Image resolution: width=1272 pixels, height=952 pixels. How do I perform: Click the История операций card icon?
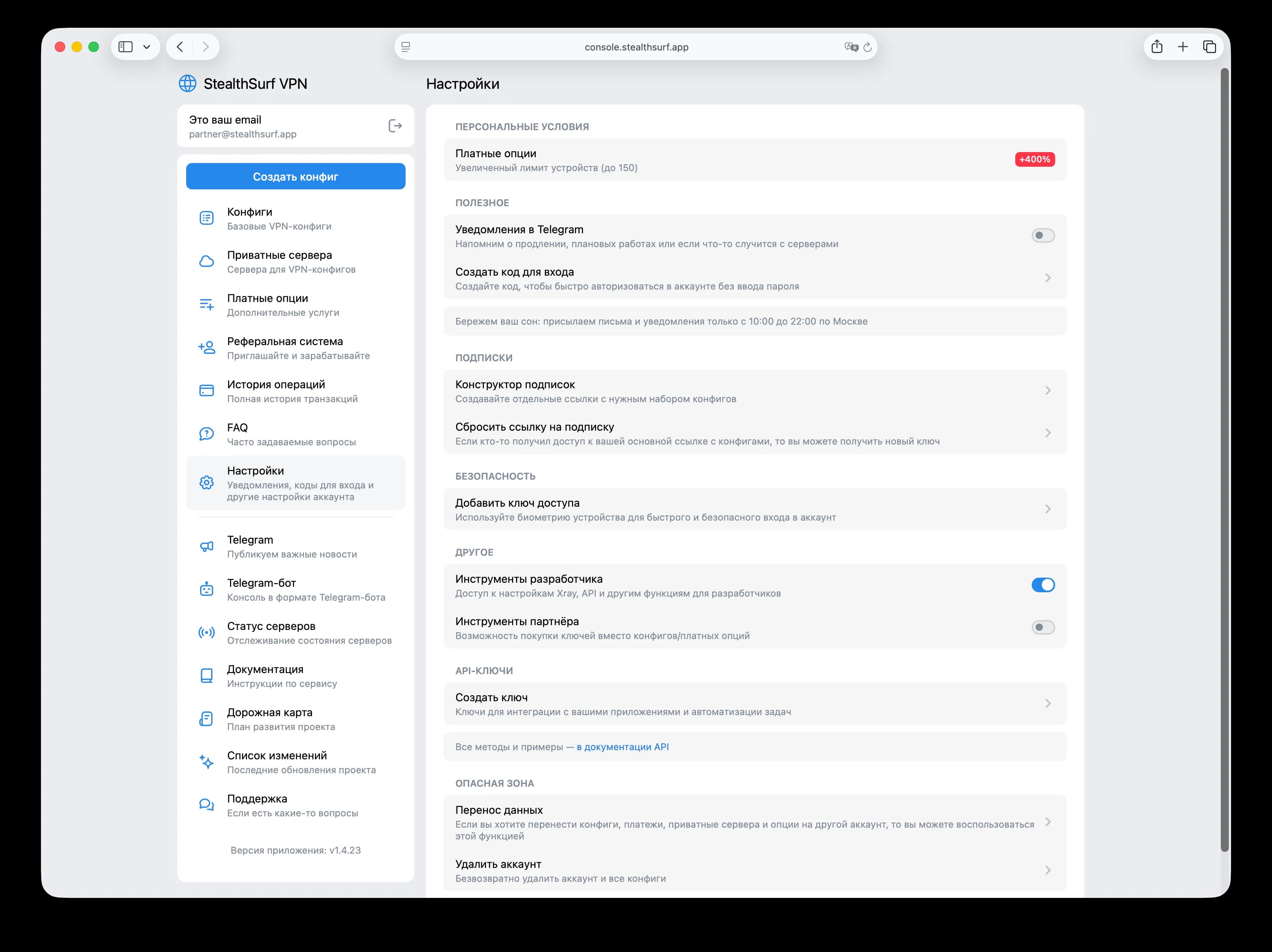tap(206, 391)
